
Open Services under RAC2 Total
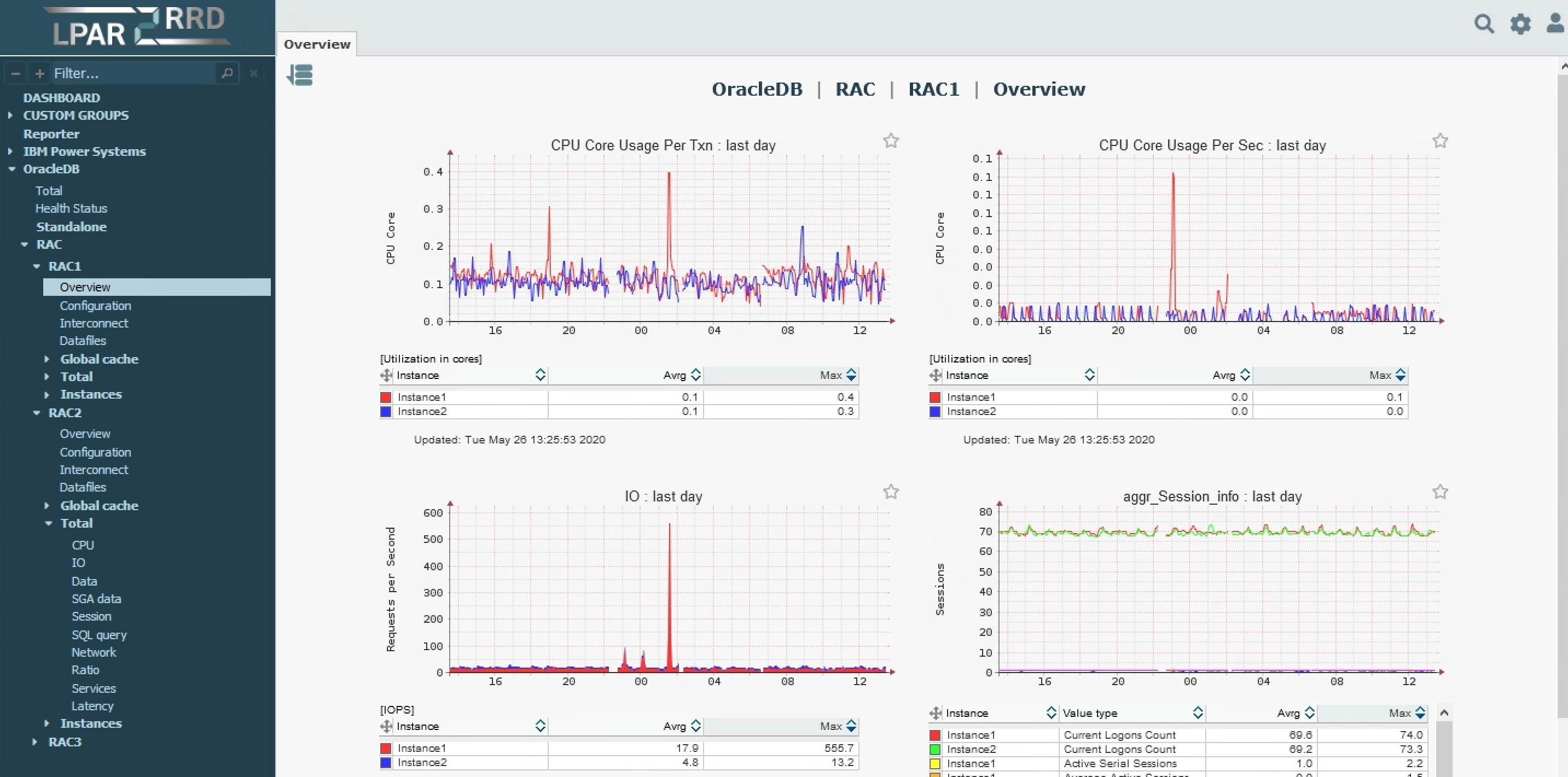pyautogui.click(x=94, y=688)
